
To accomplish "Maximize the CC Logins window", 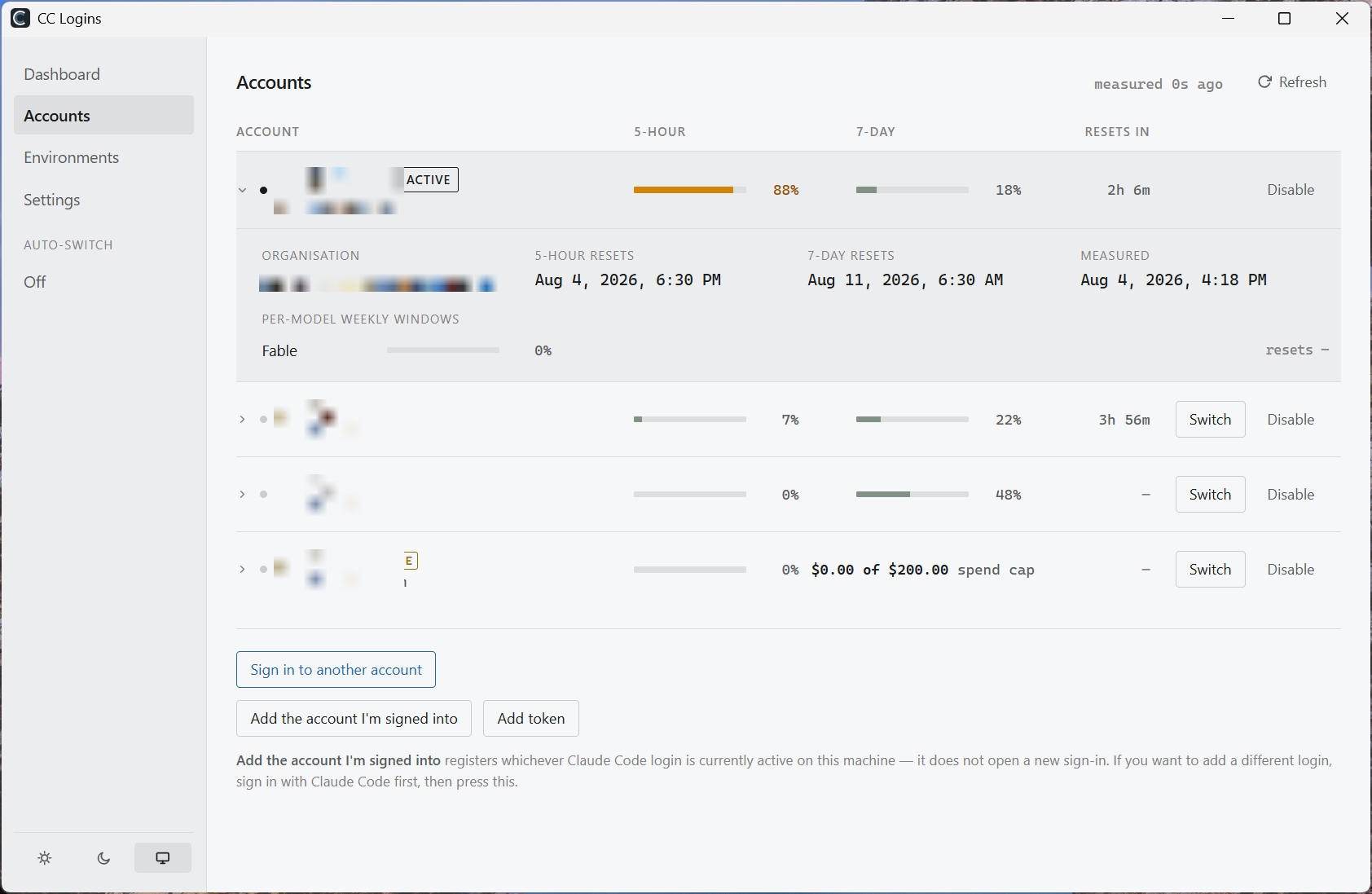I will tap(1284, 19).
